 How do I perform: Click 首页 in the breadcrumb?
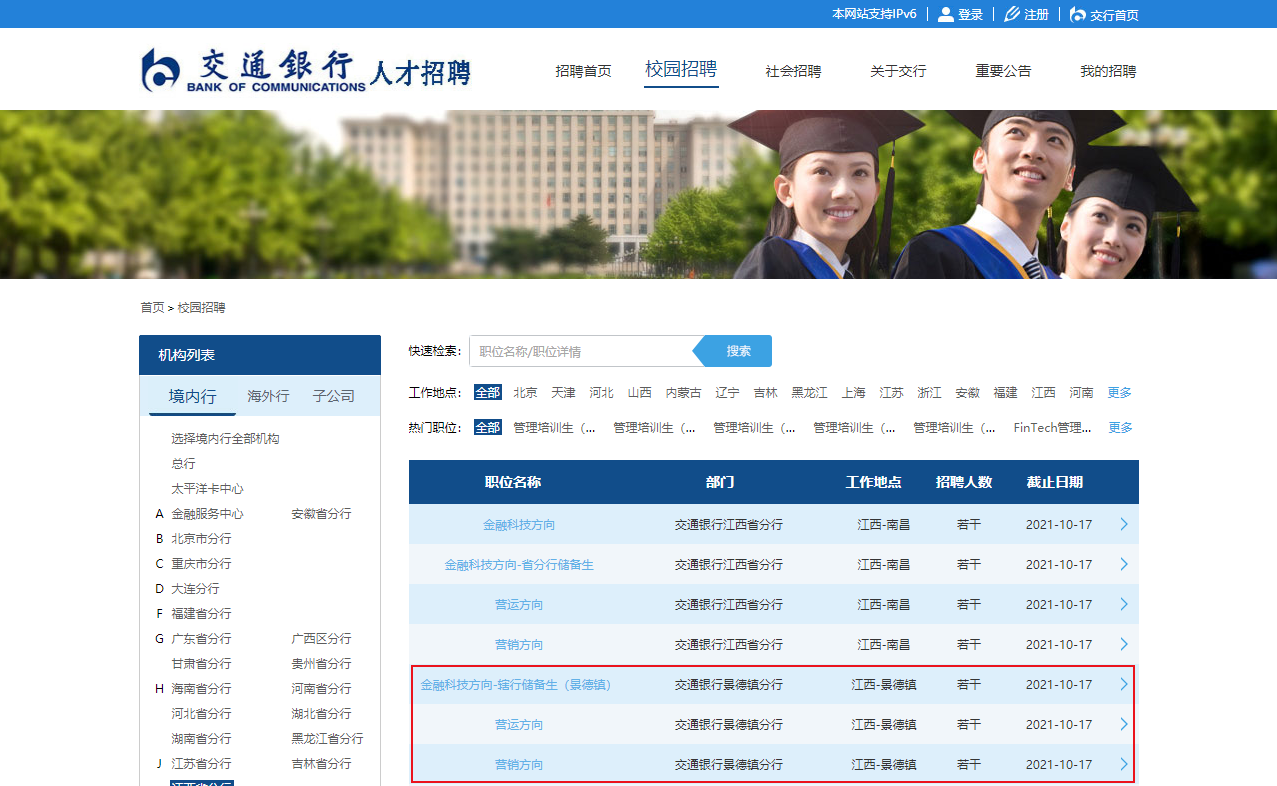[152, 308]
